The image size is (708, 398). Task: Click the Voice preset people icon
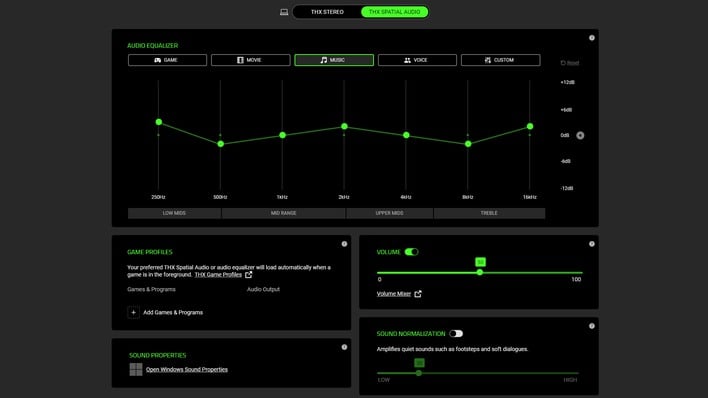click(407, 60)
